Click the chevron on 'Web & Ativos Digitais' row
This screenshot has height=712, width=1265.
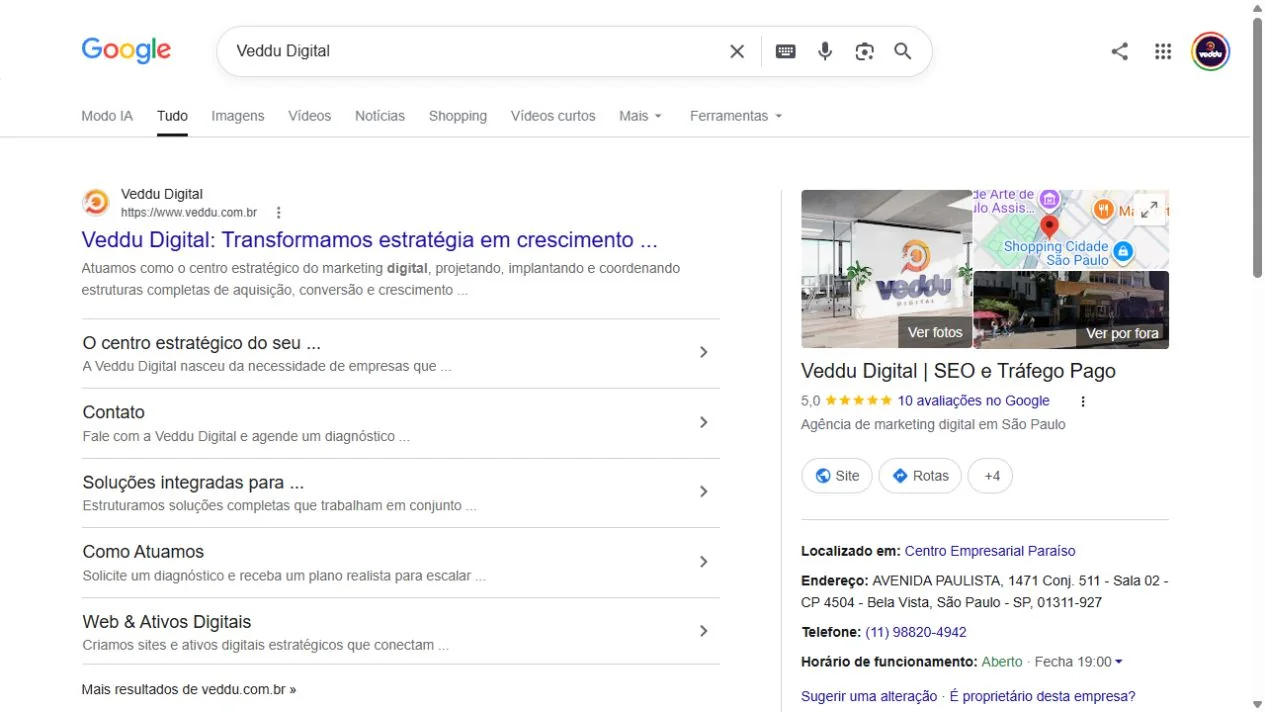[x=703, y=631]
